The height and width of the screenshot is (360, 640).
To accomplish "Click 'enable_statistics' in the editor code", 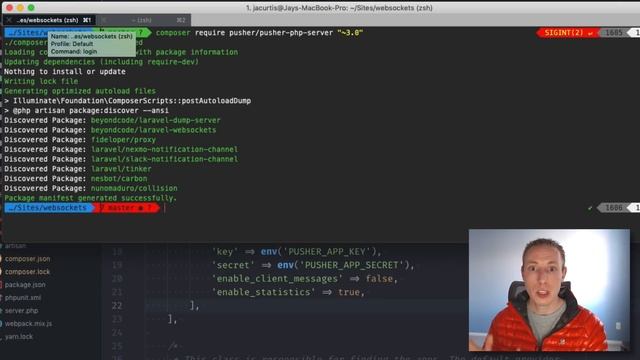I will click(x=263, y=292).
